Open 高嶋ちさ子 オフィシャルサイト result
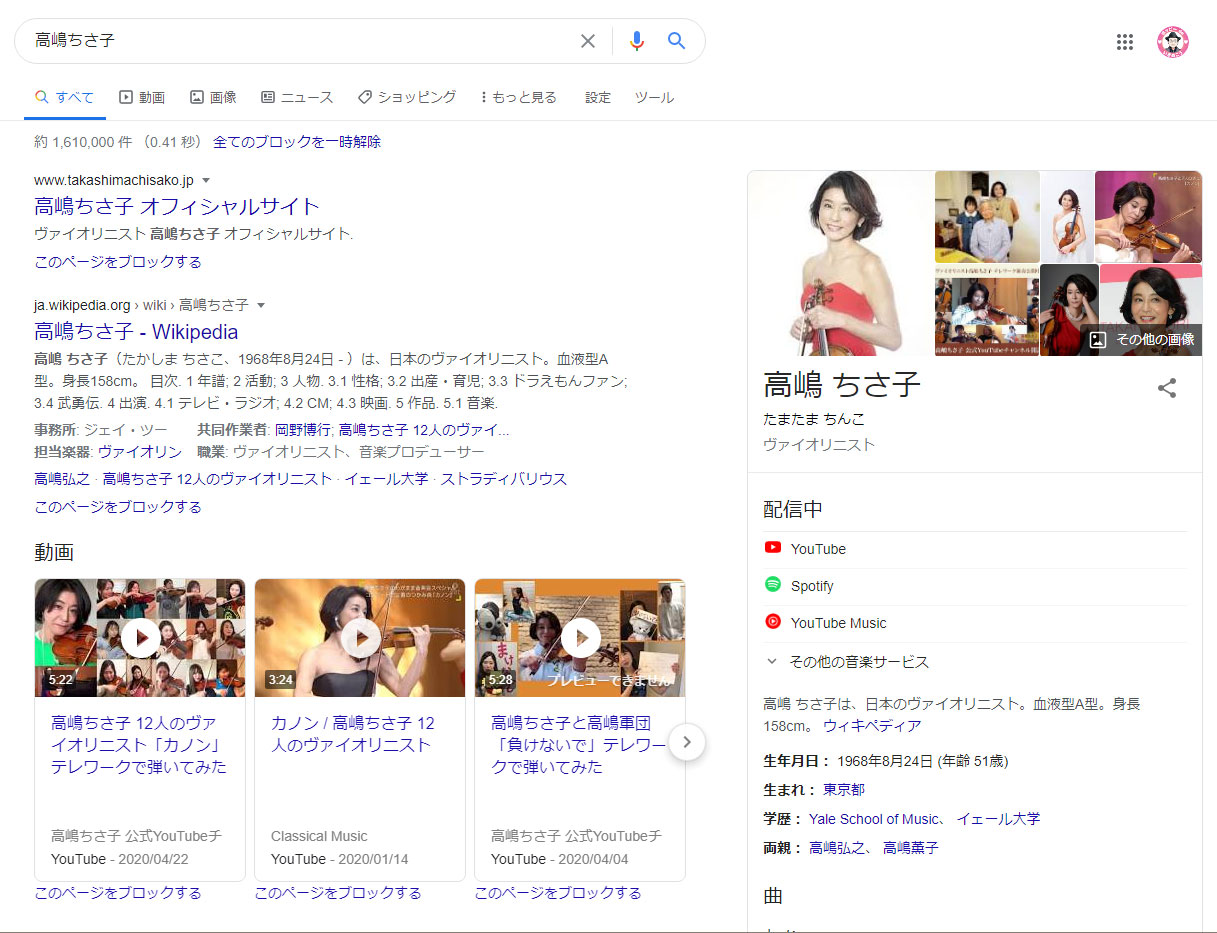1217x933 pixels. click(177, 207)
